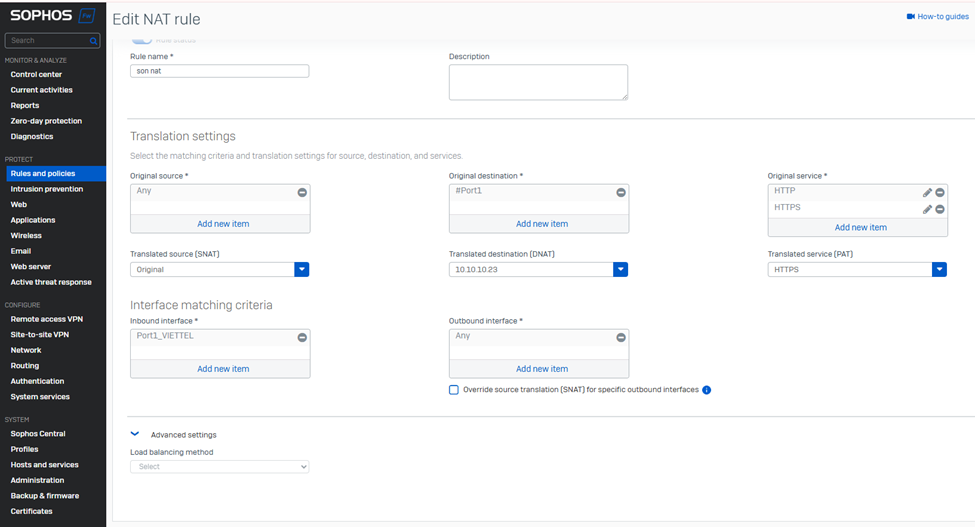The height and width of the screenshot is (527, 975).
Task: Remove 'Any' from Outbound interface list
Action: 621,338
